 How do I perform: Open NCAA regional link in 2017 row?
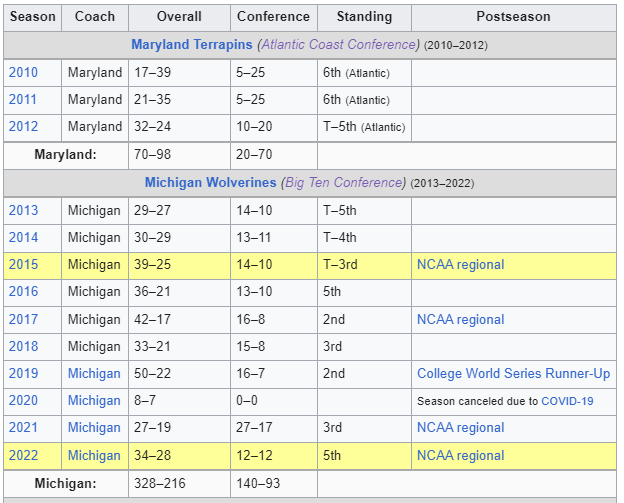pos(460,319)
